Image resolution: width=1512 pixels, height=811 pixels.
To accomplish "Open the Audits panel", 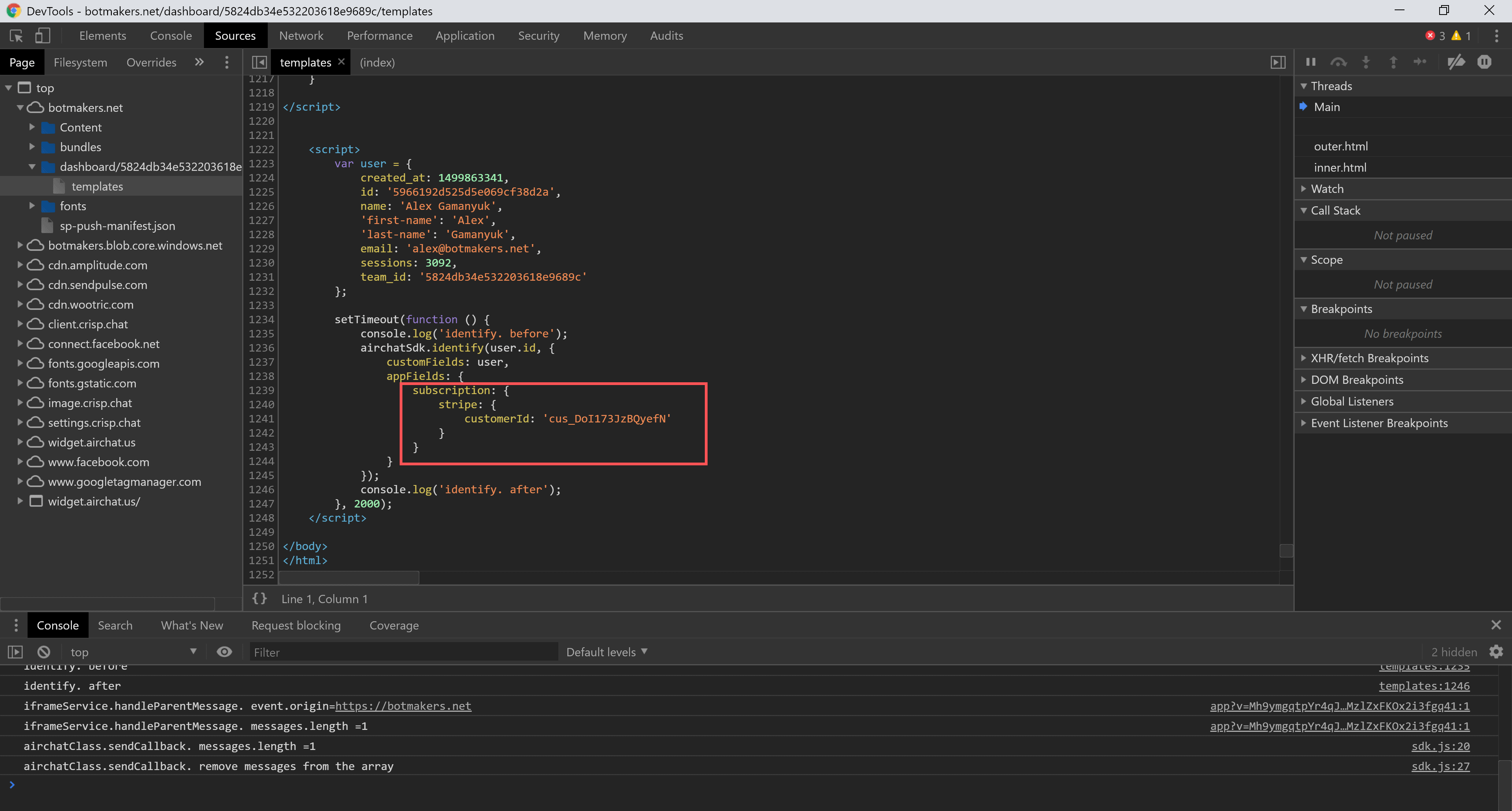I will [x=666, y=36].
